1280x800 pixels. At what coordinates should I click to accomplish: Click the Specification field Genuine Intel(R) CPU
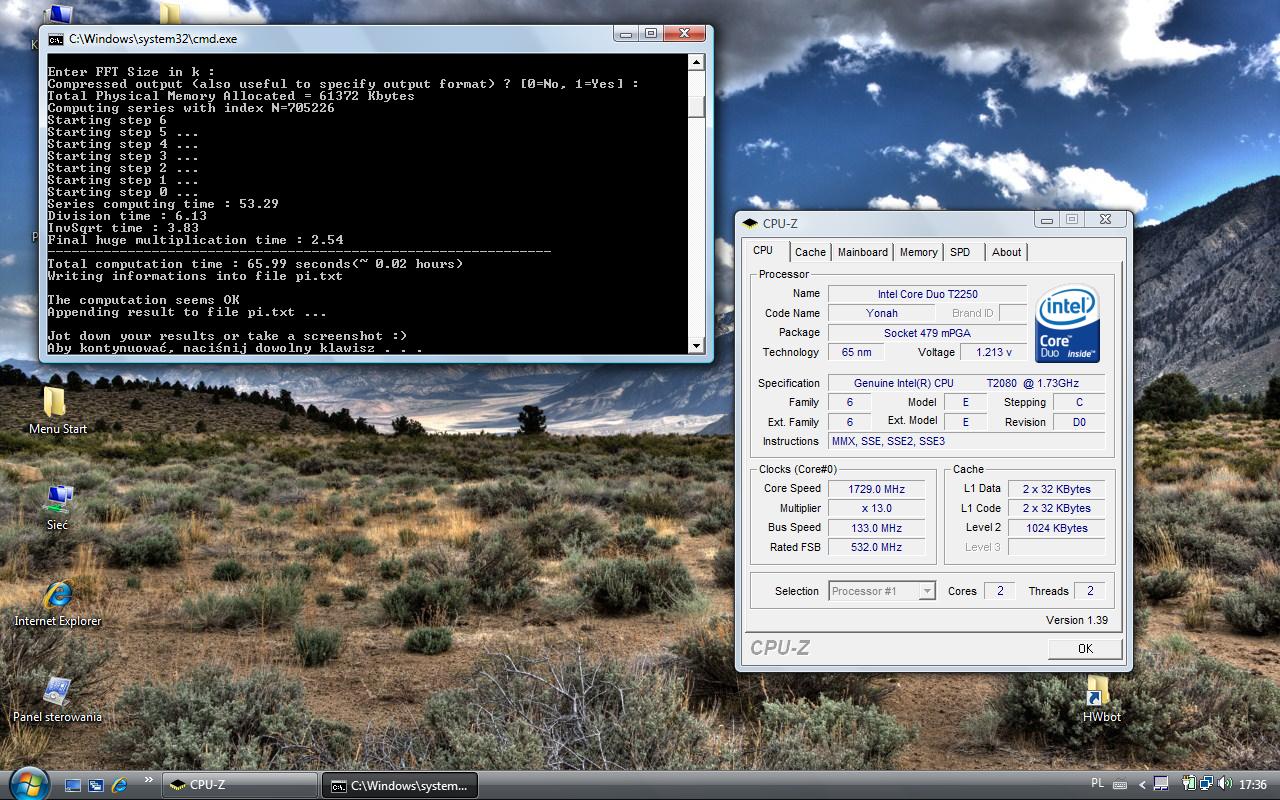[966, 383]
